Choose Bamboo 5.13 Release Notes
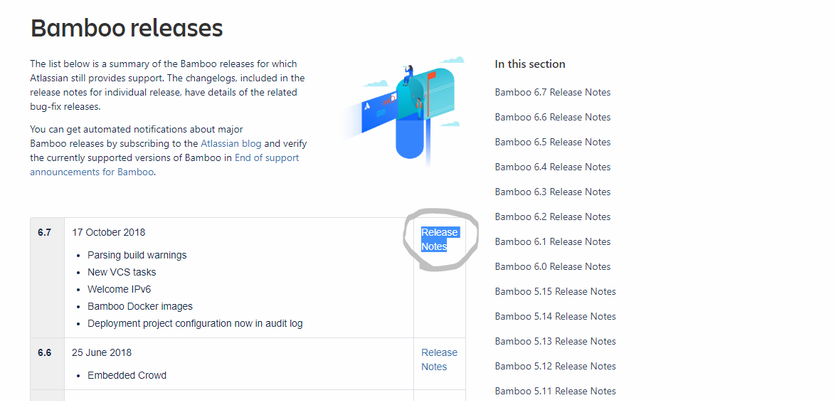Image resolution: width=836 pixels, height=401 pixels. 555,341
